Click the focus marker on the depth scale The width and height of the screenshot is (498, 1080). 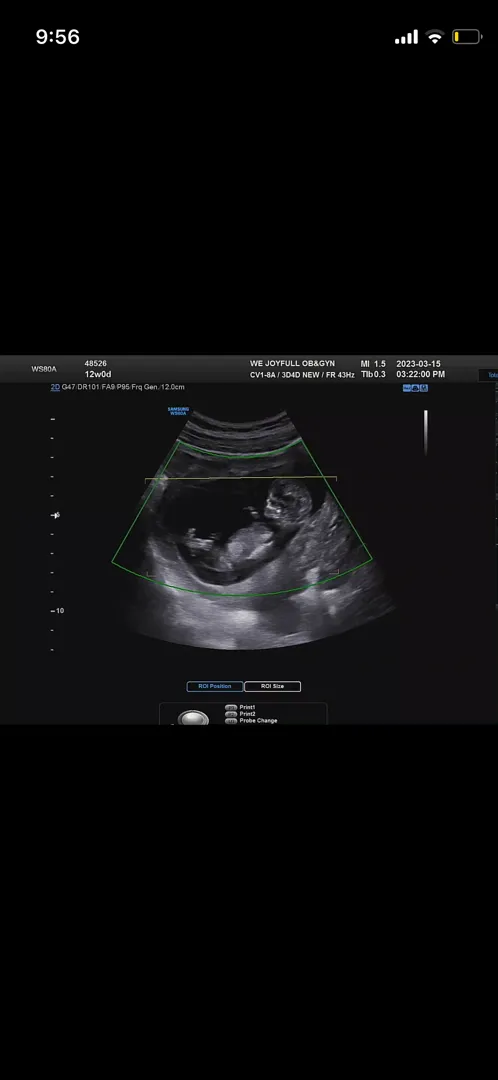tap(56, 515)
